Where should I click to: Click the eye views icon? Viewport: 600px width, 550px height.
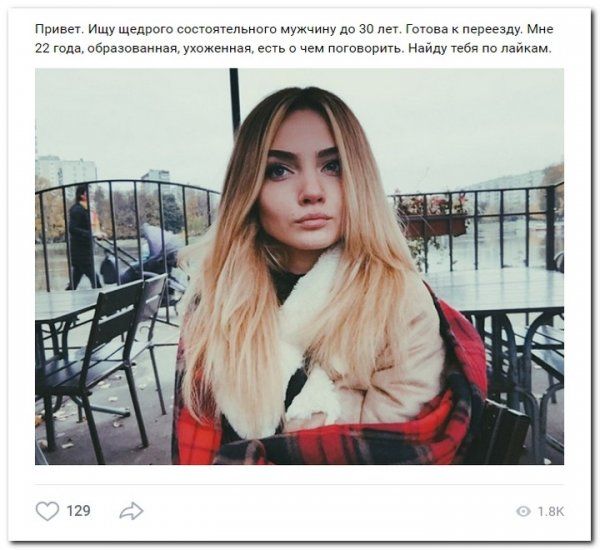tap(523, 511)
